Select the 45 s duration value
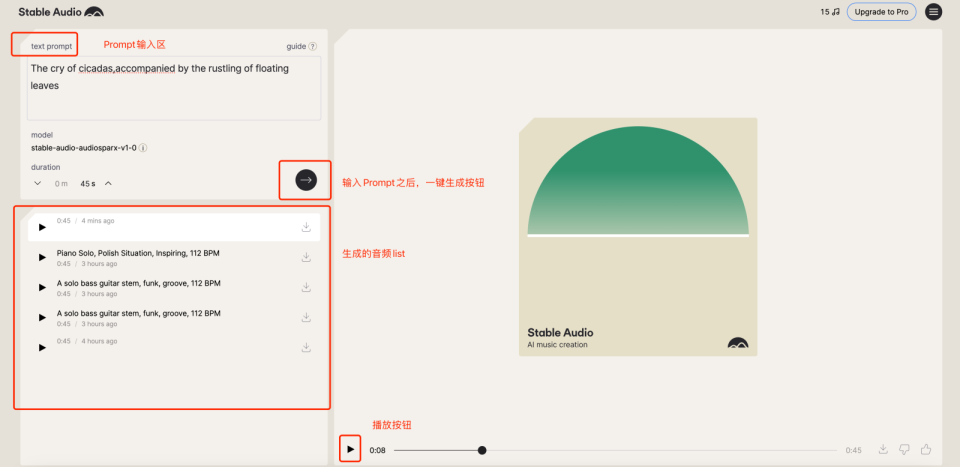This screenshot has width=960, height=467. pos(88,184)
